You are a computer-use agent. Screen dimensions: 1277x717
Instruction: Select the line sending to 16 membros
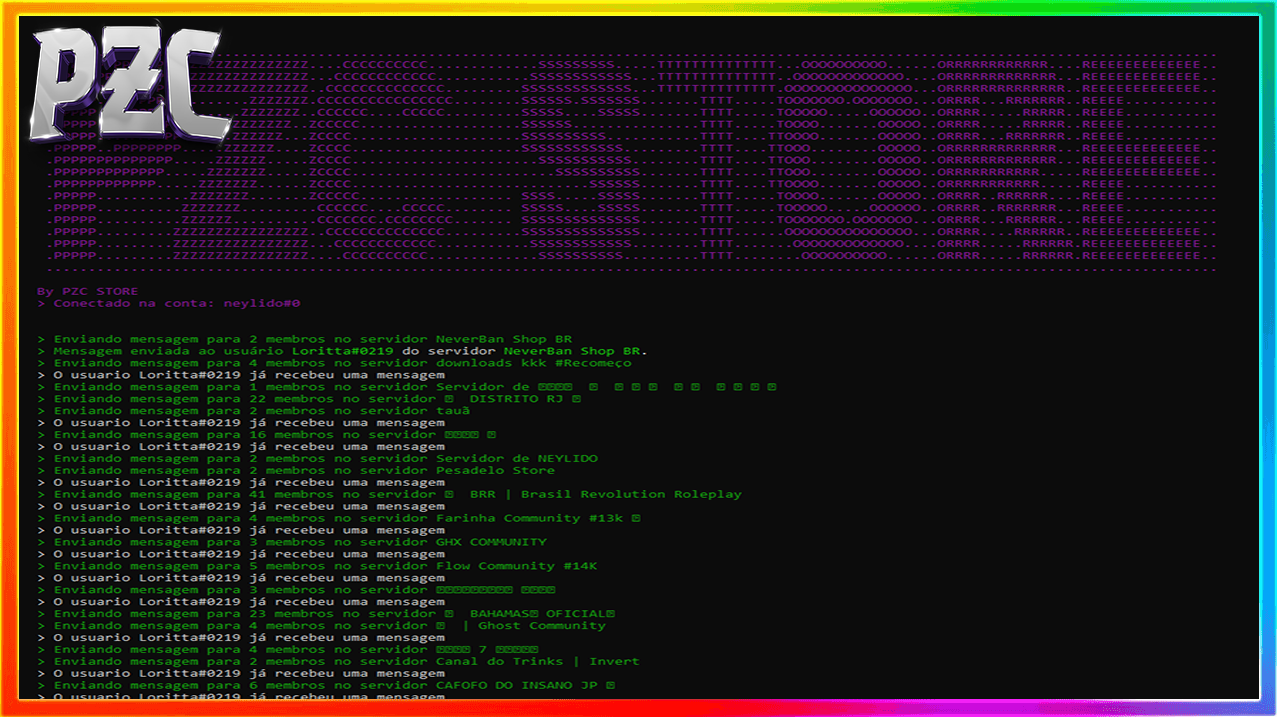point(267,434)
